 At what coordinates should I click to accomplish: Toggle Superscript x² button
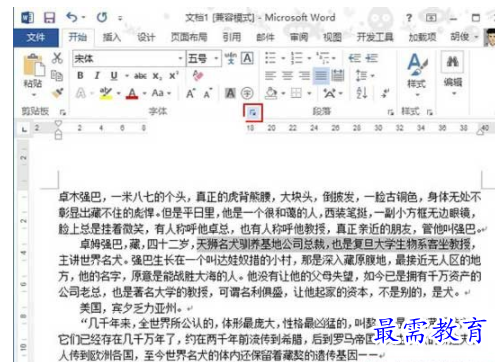(x=174, y=76)
